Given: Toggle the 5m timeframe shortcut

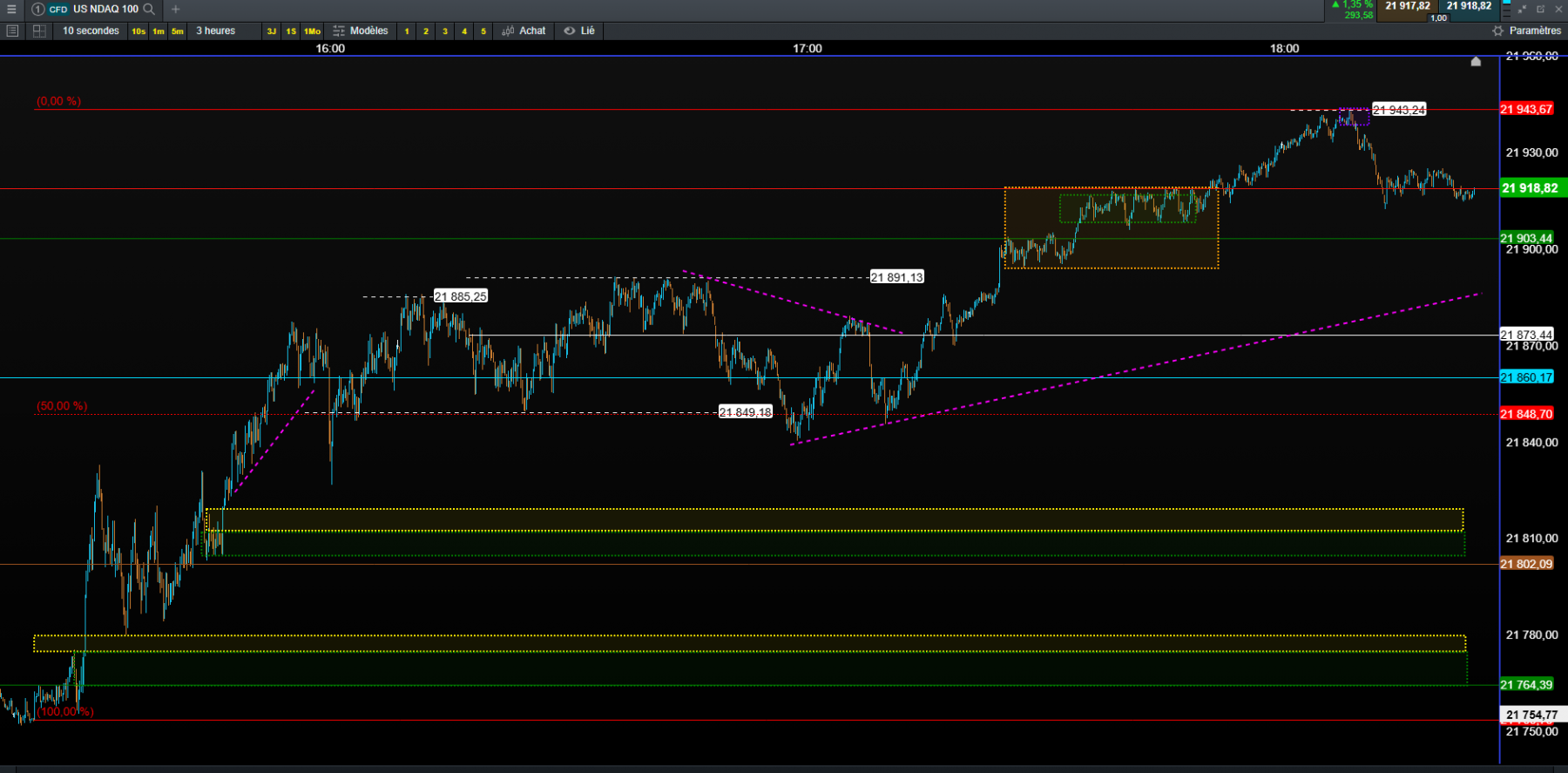Looking at the screenshot, I should click(x=178, y=31).
